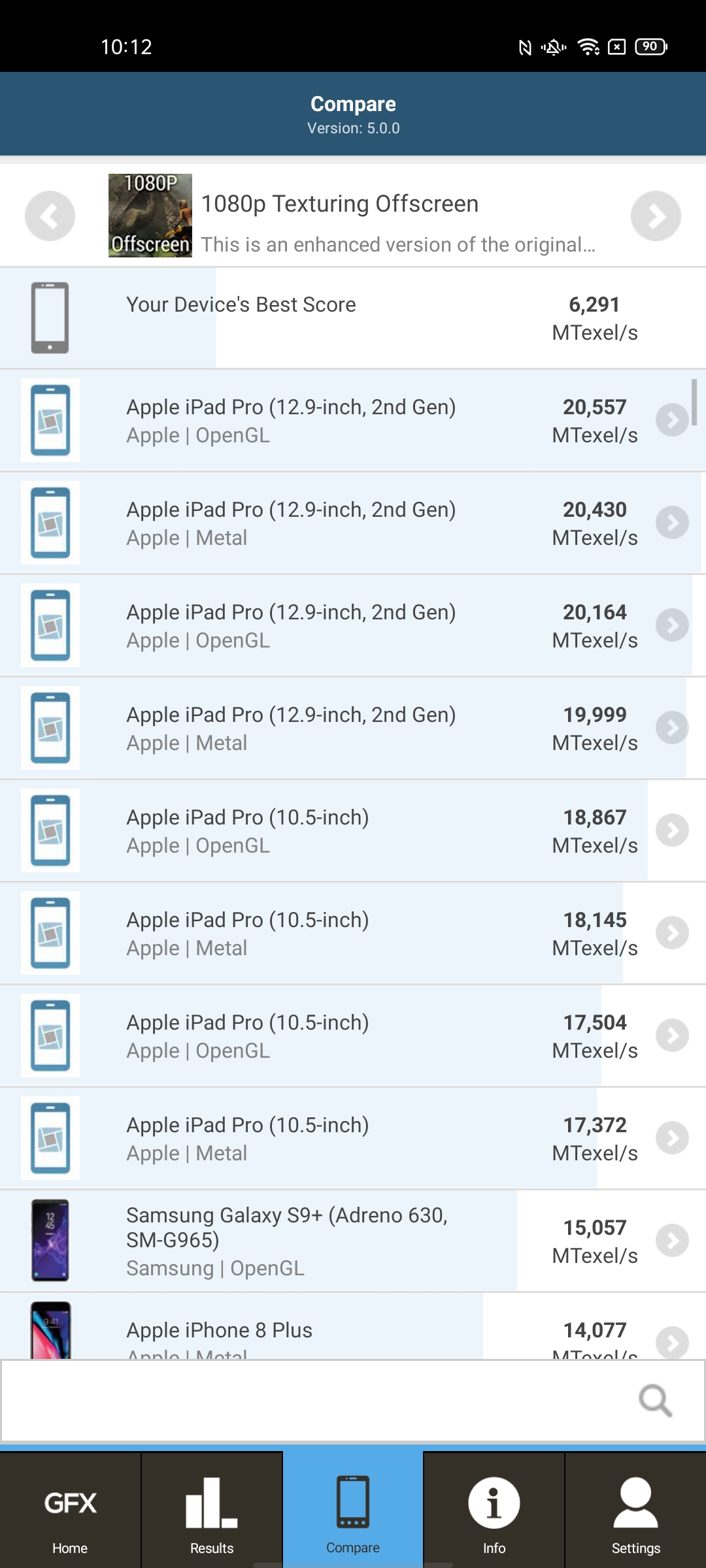Tap the search magnifier icon
Viewport: 706px width, 1568px height.
pyautogui.click(x=655, y=1400)
